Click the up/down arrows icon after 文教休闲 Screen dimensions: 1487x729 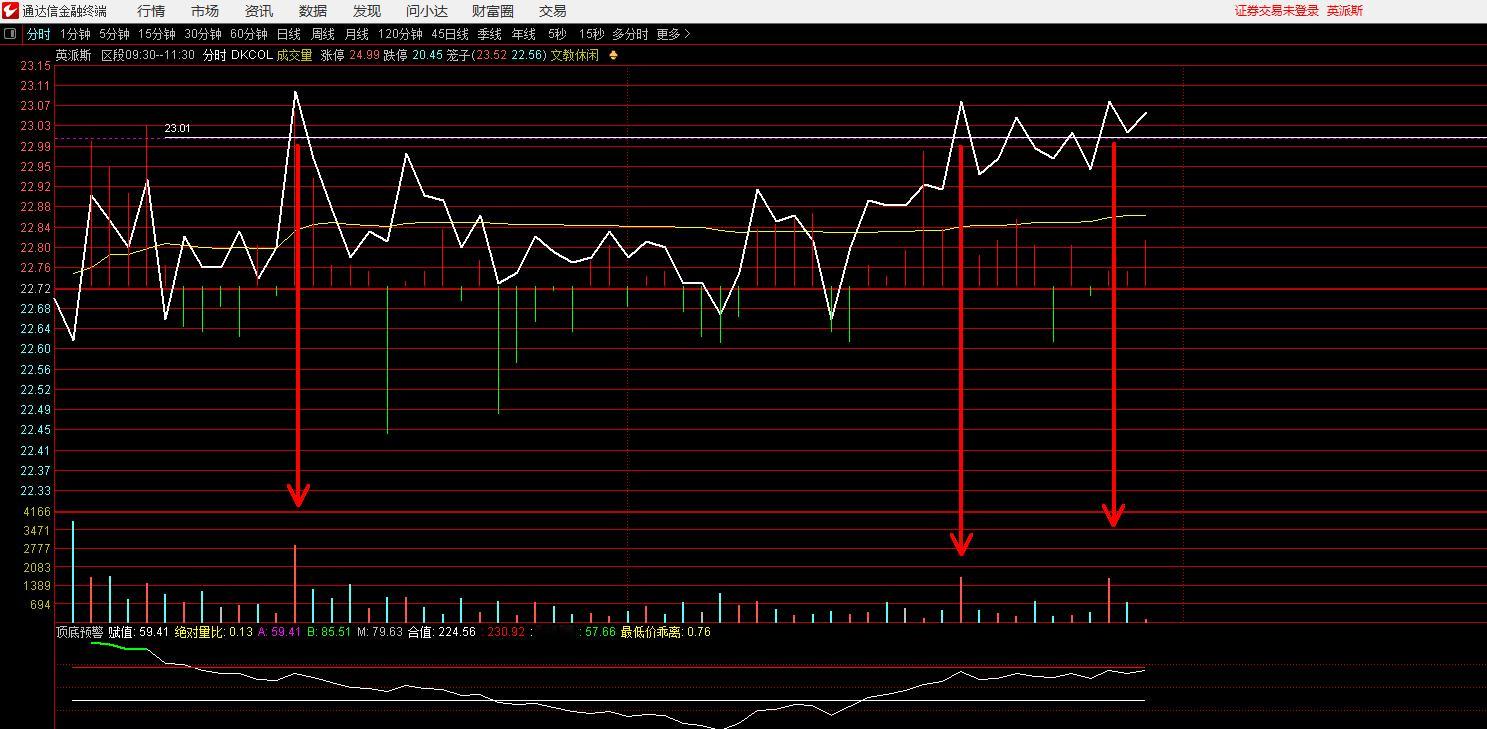pos(613,55)
